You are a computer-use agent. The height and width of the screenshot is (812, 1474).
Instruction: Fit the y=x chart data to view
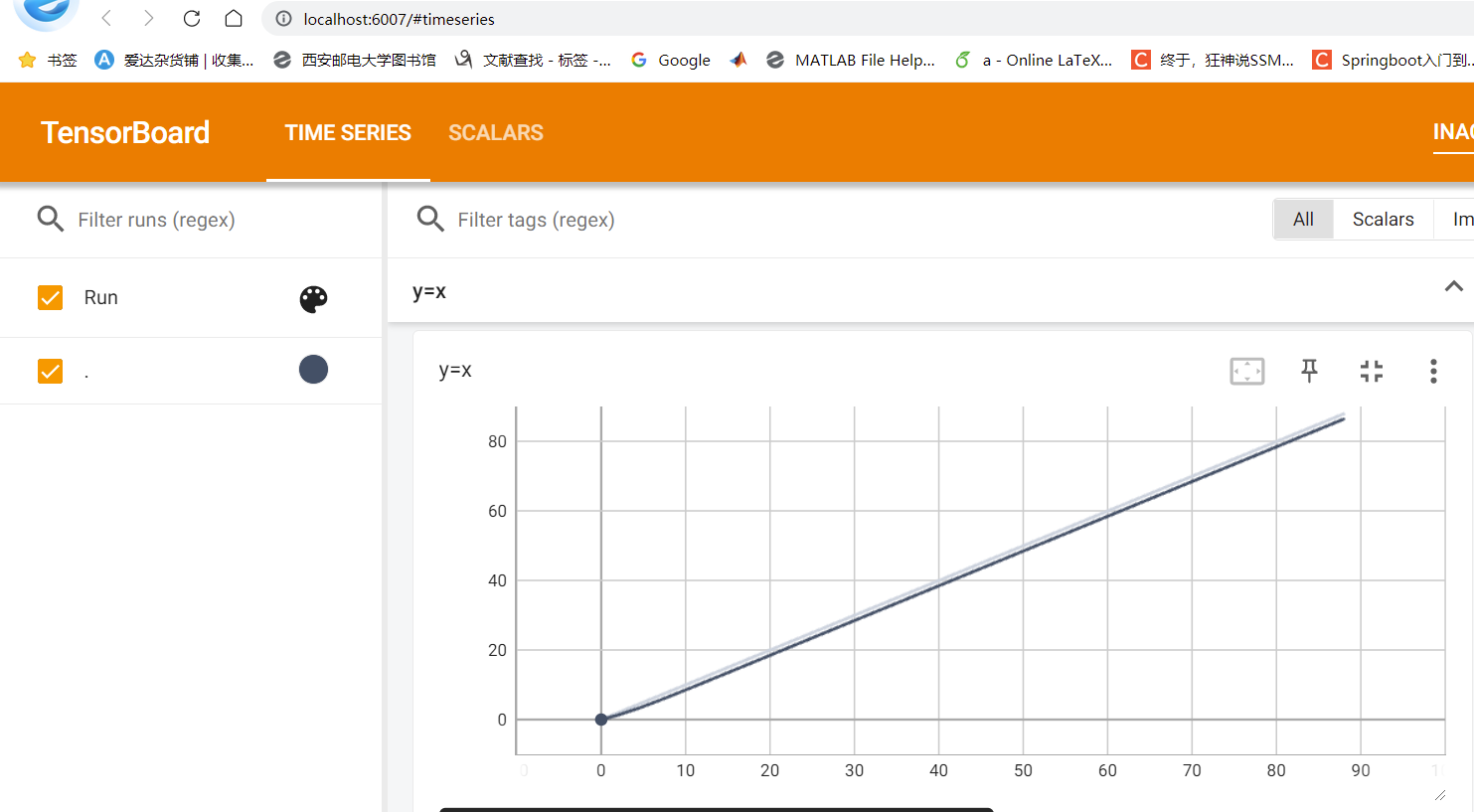[x=1246, y=371]
